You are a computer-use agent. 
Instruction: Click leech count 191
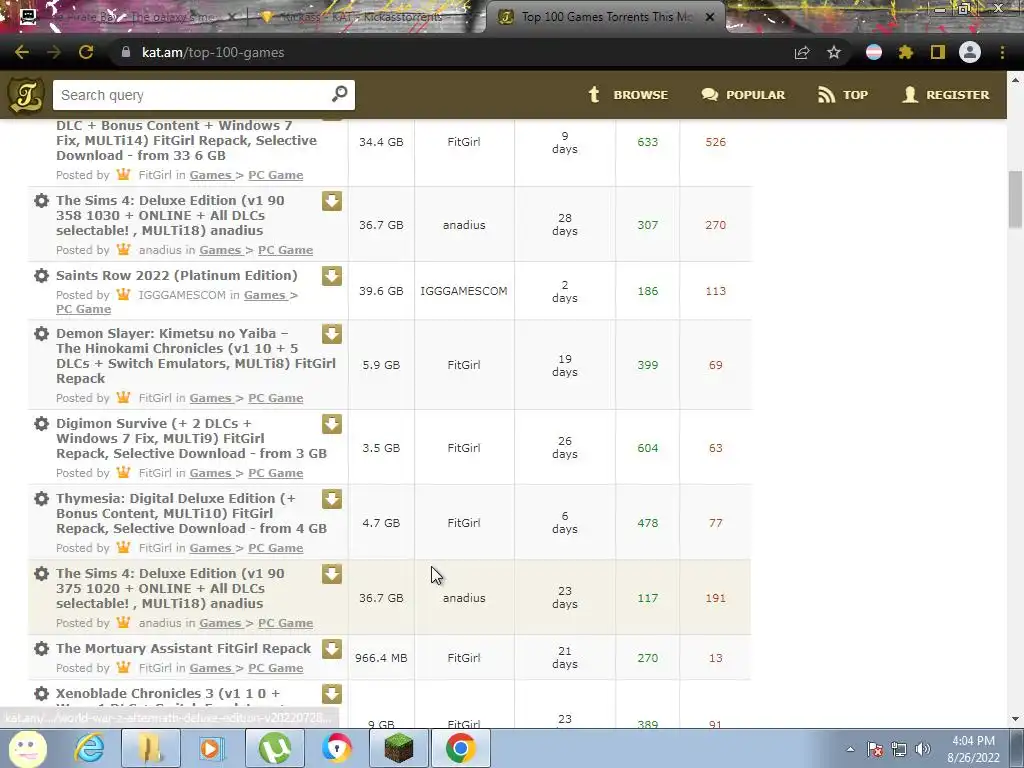[716, 598]
